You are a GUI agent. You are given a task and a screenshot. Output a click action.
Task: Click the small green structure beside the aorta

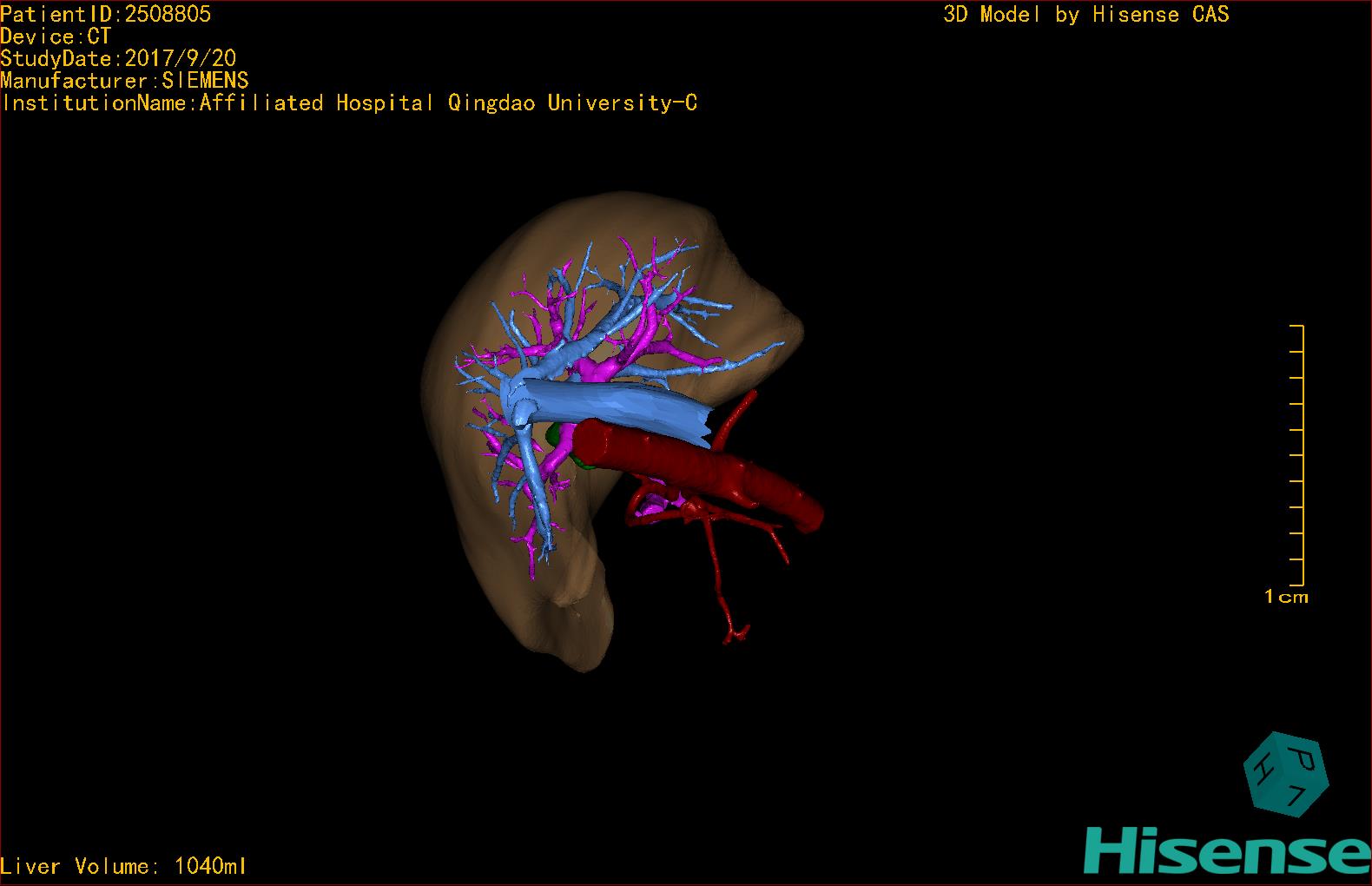[x=554, y=433]
